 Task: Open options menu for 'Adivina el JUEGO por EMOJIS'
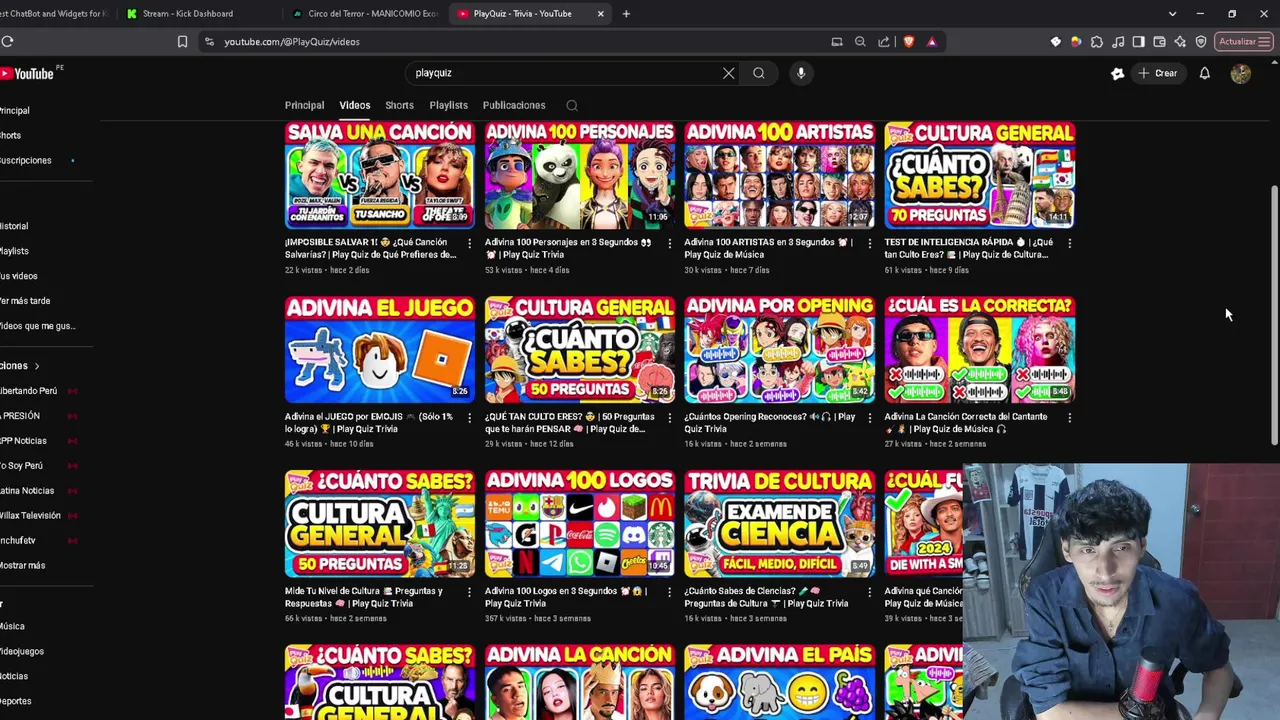pos(470,417)
